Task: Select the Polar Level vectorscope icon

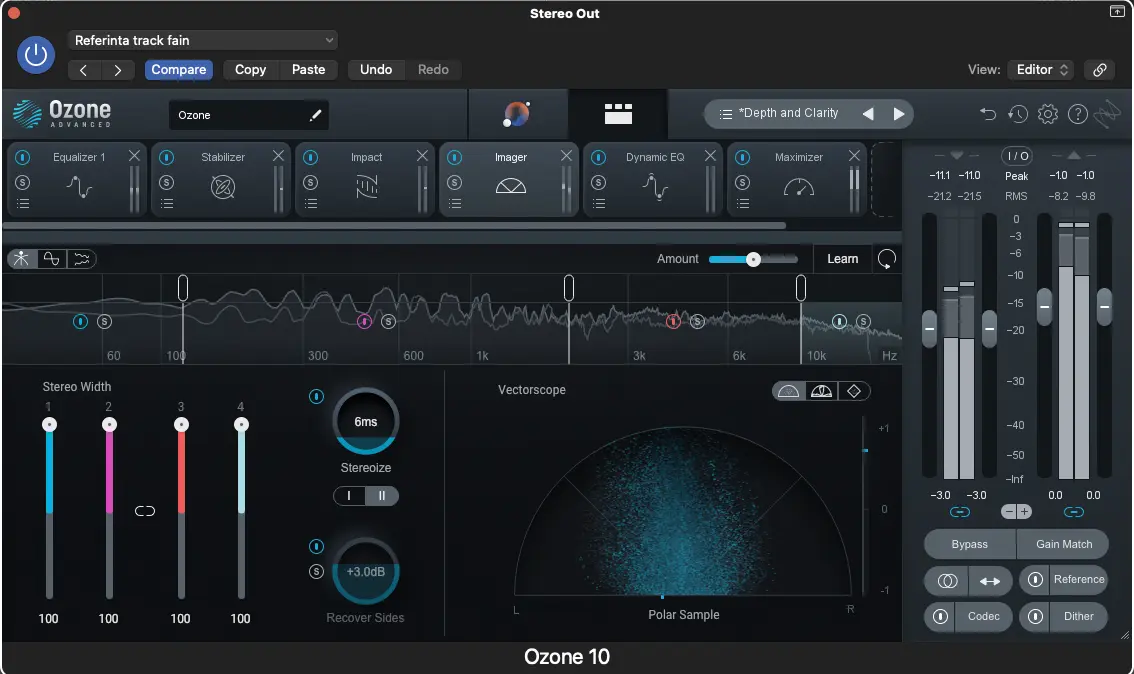Action: pyautogui.click(x=821, y=391)
